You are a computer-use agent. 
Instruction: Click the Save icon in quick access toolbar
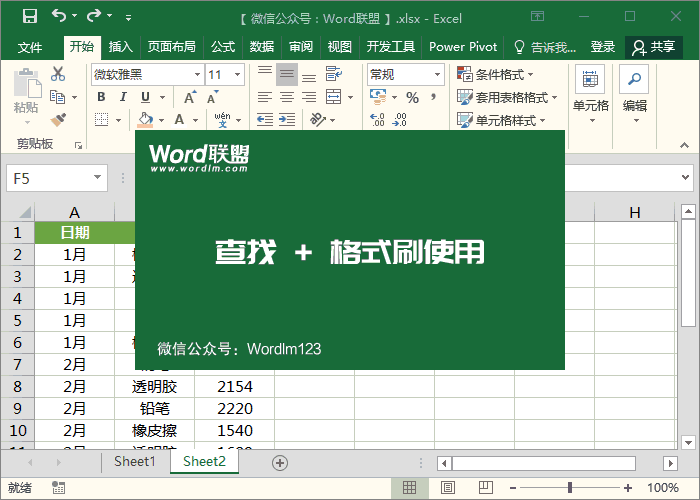coord(30,17)
